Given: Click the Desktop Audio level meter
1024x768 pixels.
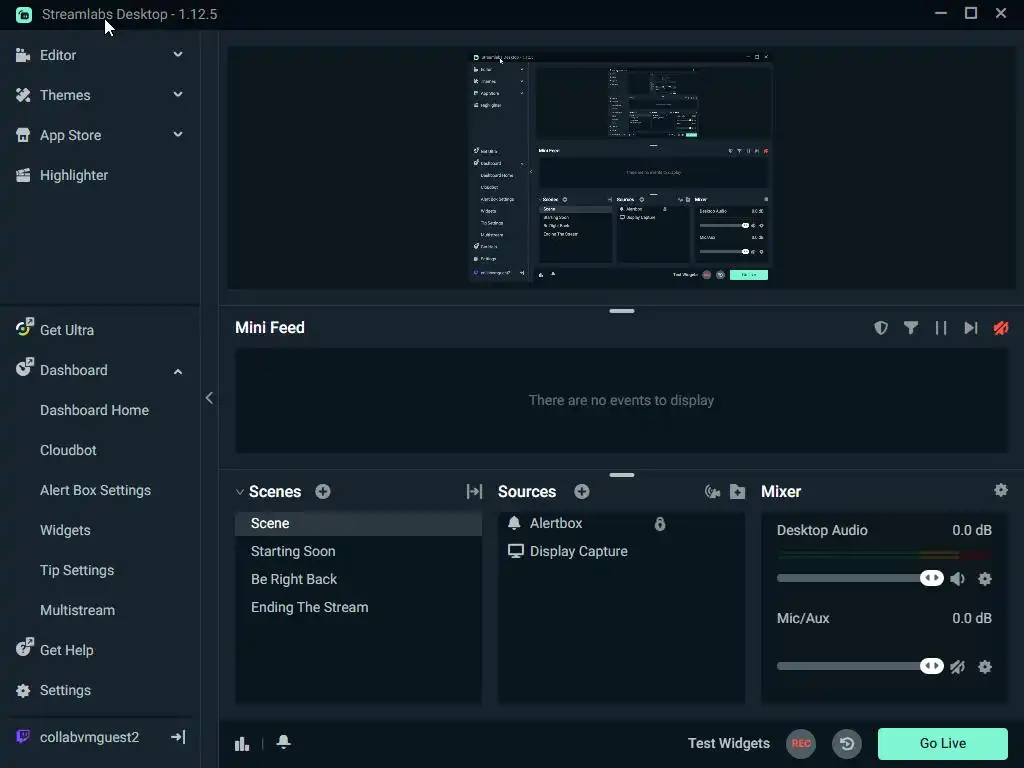Looking at the screenshot, I should click(x=884, y=555).
